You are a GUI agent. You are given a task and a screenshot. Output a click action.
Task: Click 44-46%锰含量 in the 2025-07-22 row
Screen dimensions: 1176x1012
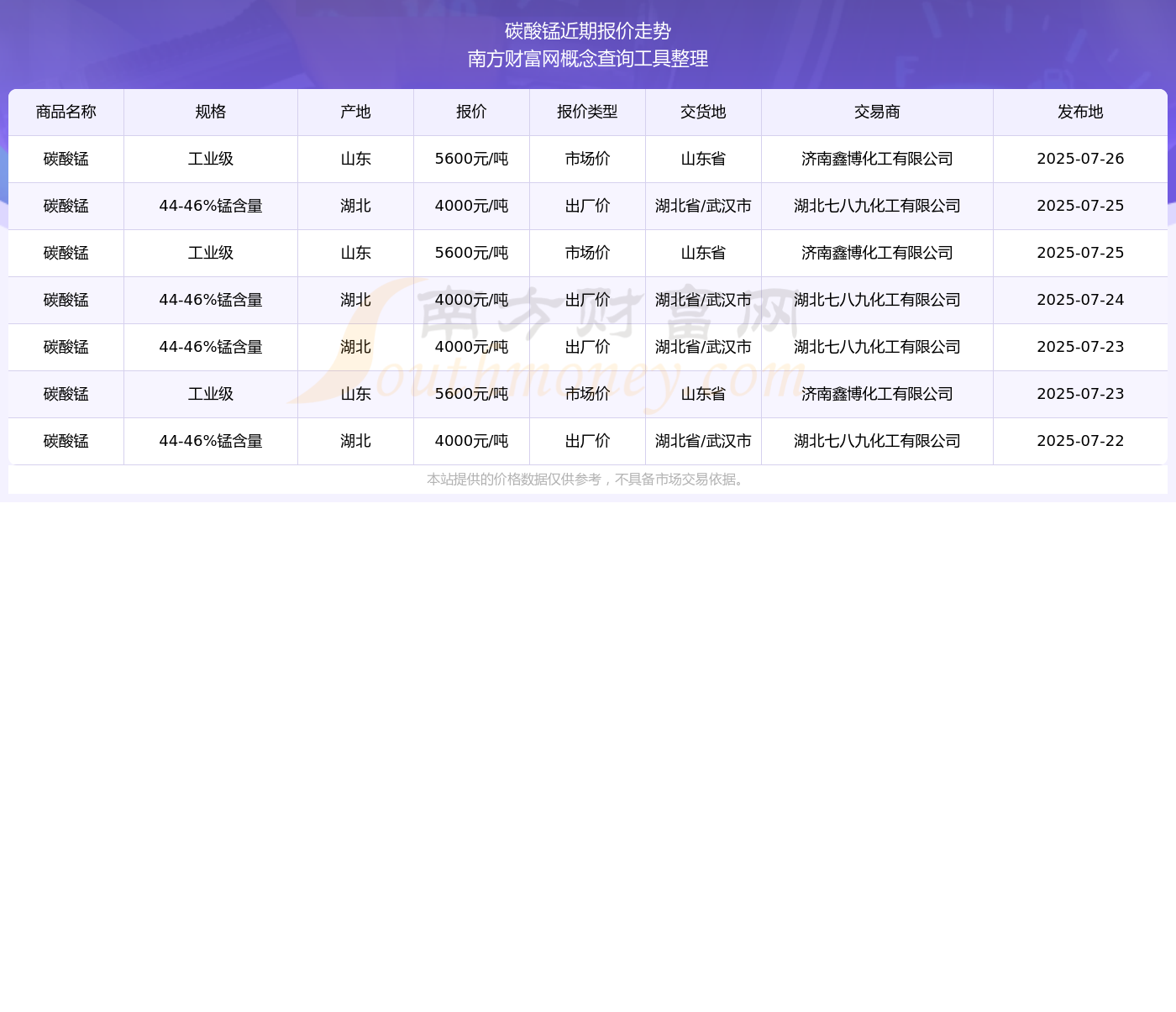pyautogui.click(x=211, y=441)
